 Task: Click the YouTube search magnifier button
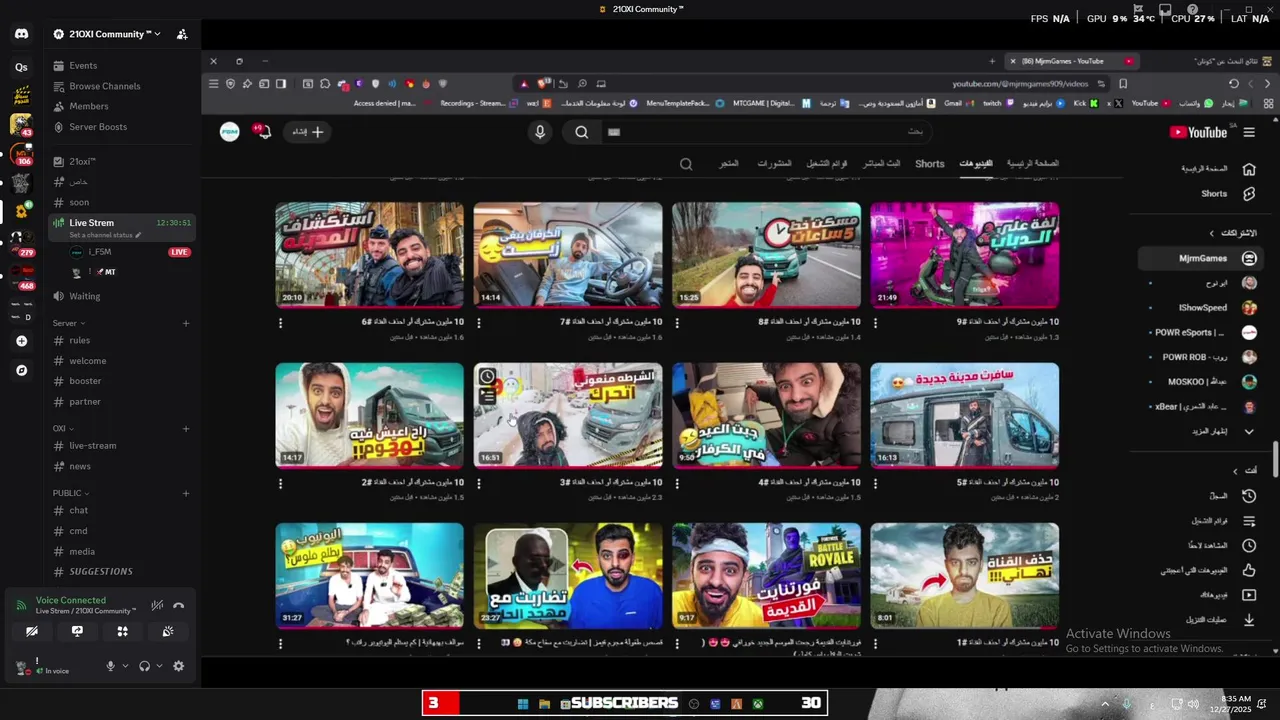pos(581,132)
